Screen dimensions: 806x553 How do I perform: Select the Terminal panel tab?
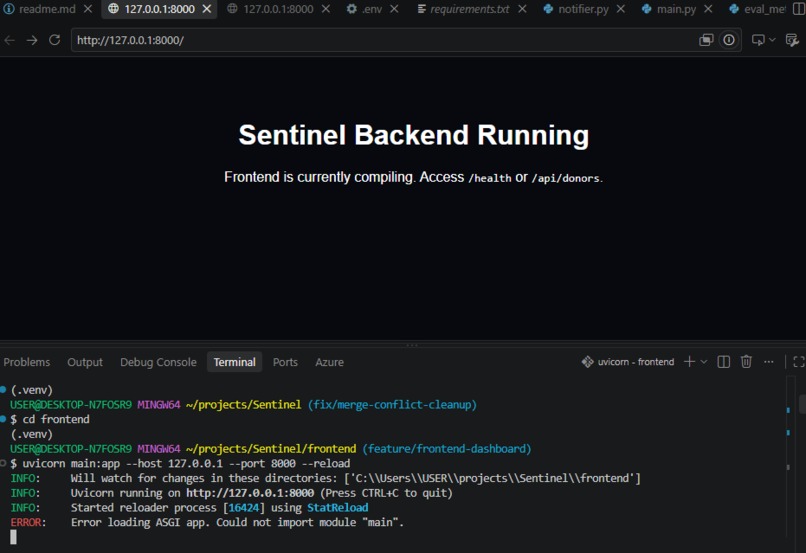[234, 362]
